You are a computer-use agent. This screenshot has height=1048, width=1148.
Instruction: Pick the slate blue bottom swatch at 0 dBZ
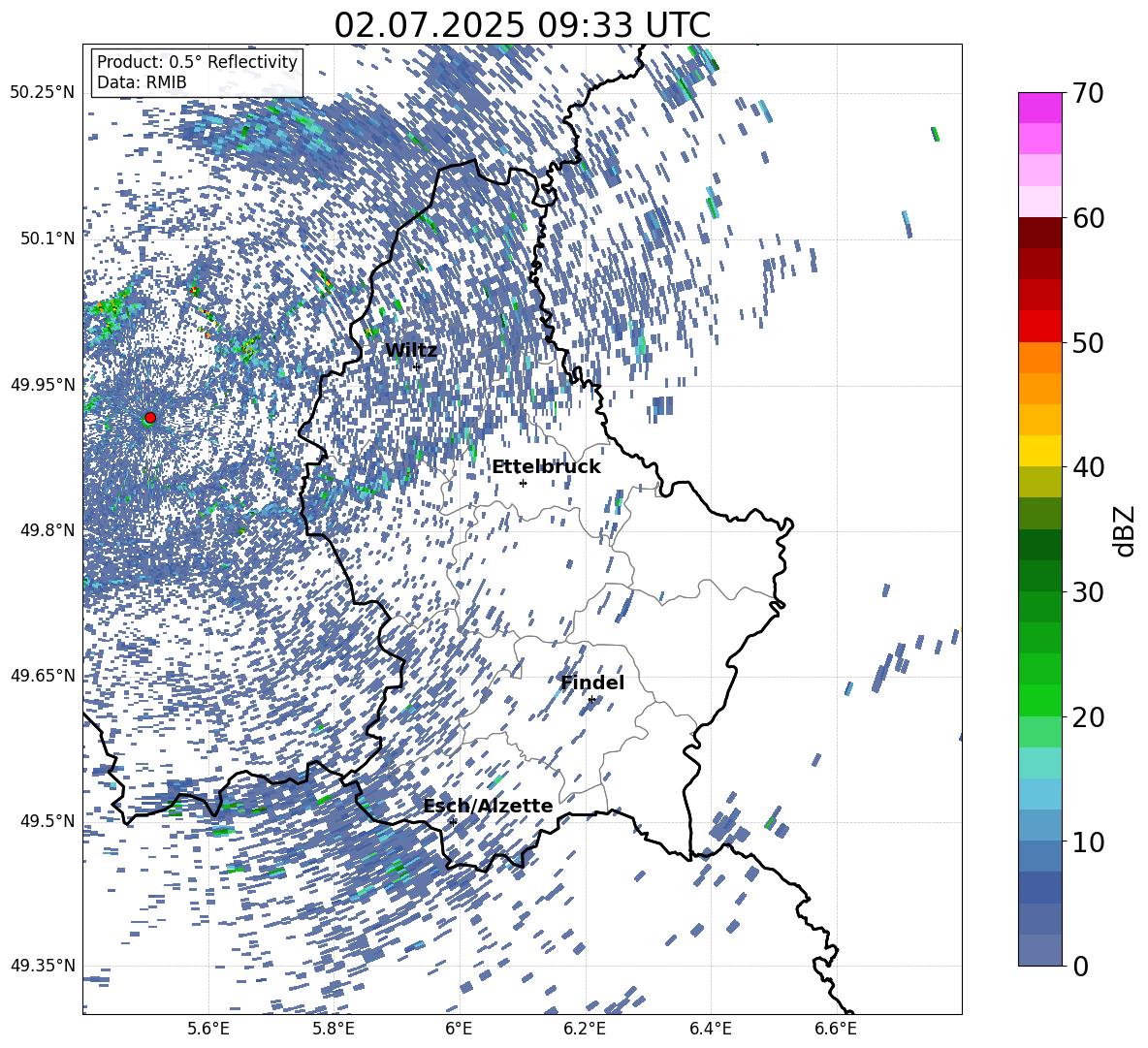[1040, 950]
